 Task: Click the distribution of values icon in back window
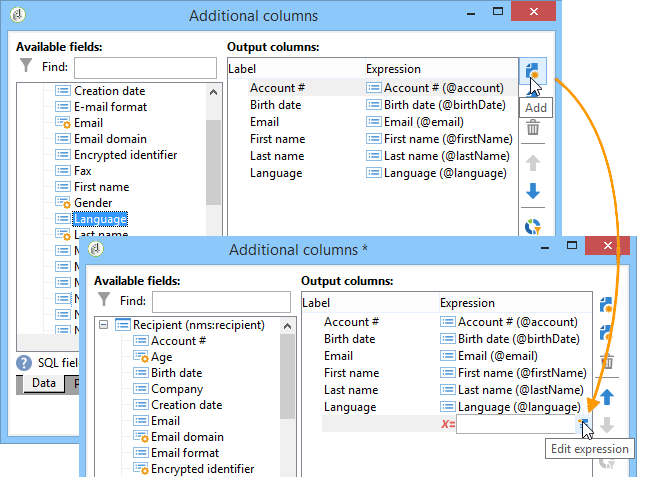(x=533, y=226)
